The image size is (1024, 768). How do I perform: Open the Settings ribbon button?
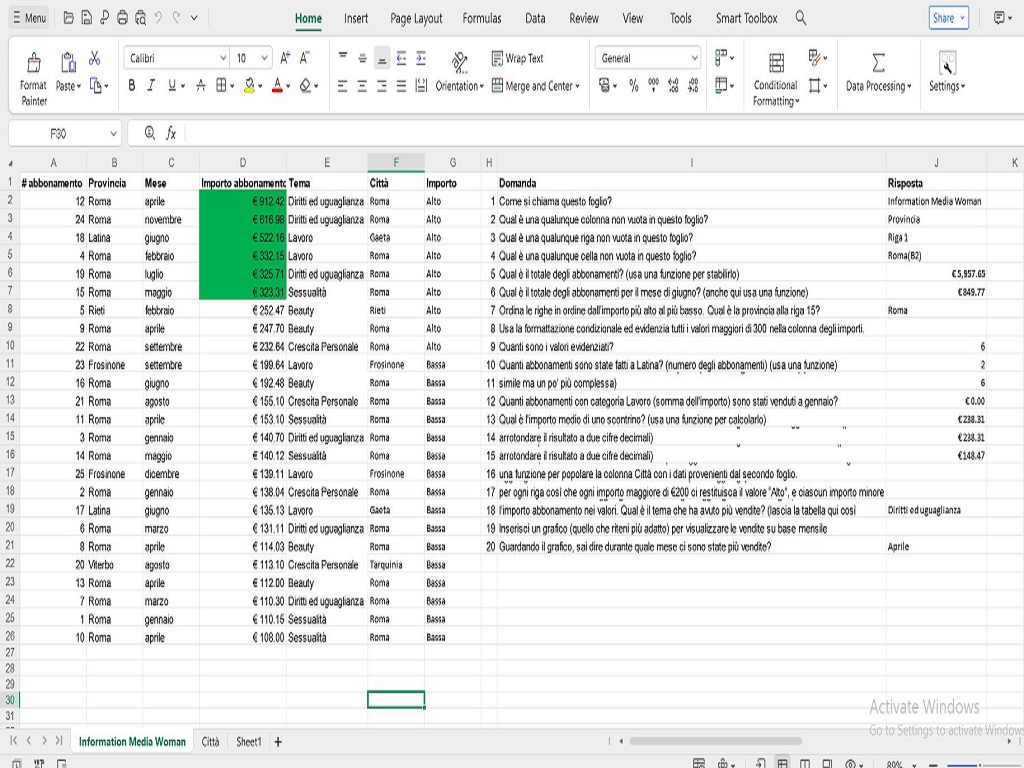pyautogui.click(x=947, y=72)
